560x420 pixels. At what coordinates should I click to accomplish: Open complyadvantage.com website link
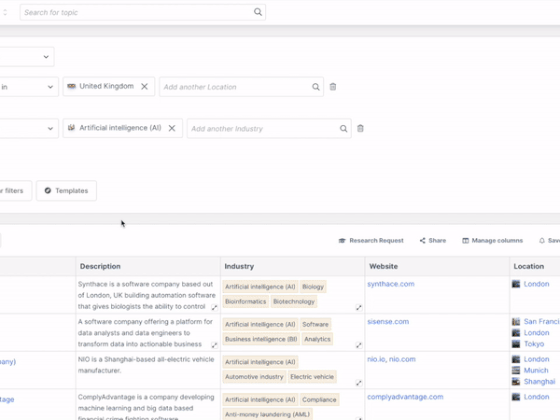pos(405,397)
